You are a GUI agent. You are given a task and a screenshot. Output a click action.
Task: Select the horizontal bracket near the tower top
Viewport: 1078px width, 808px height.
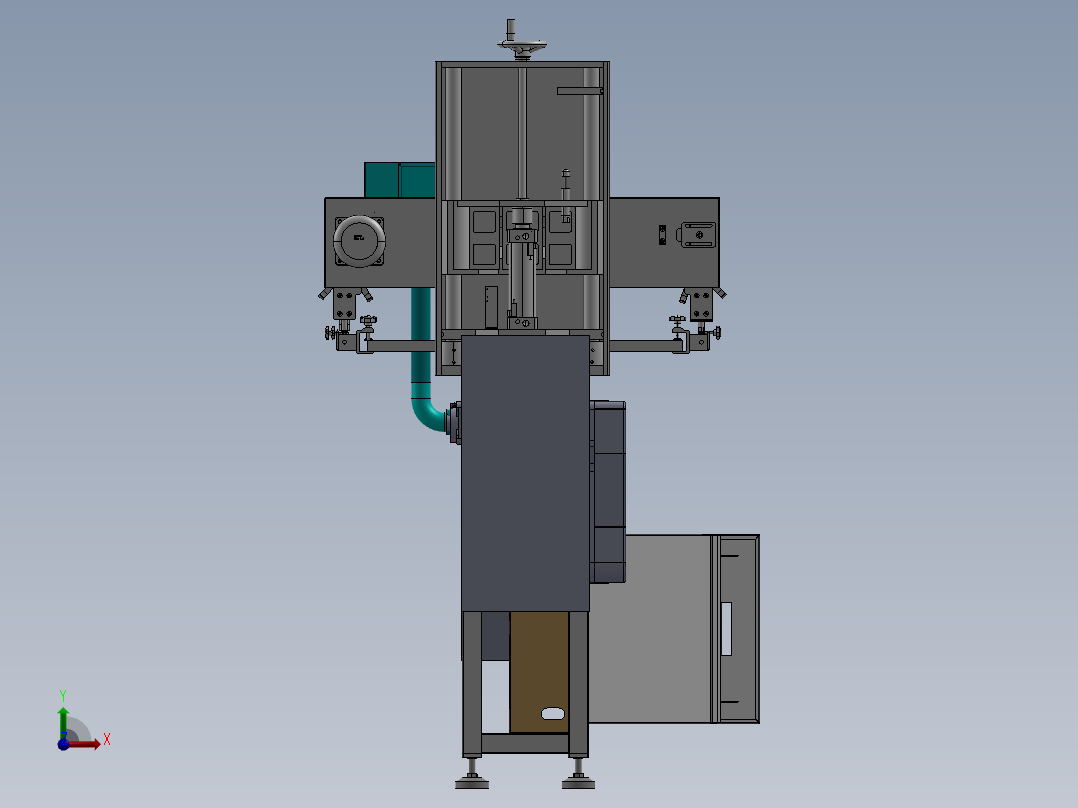(580, 91)
